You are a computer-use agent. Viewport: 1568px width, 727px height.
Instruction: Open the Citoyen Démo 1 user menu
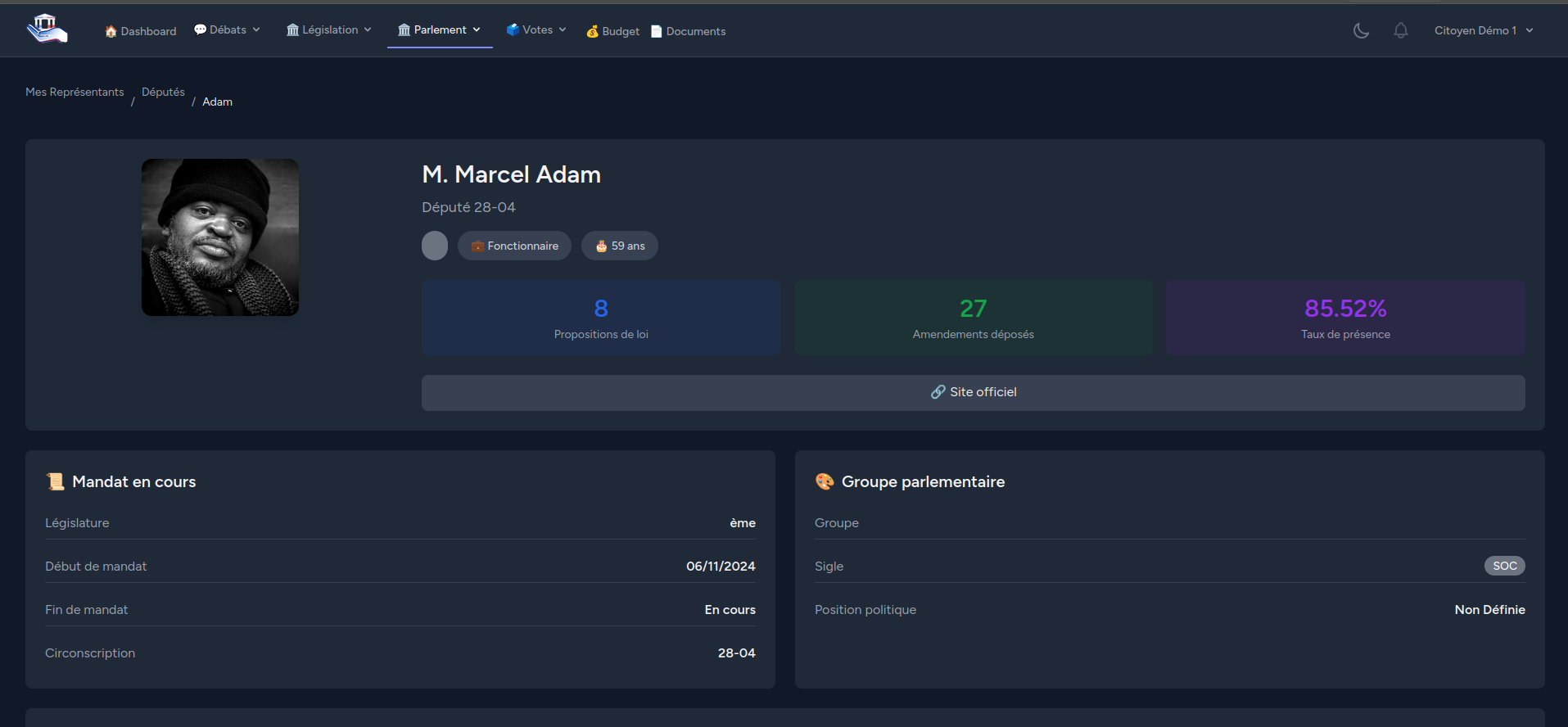click(x=1483, y=30)
